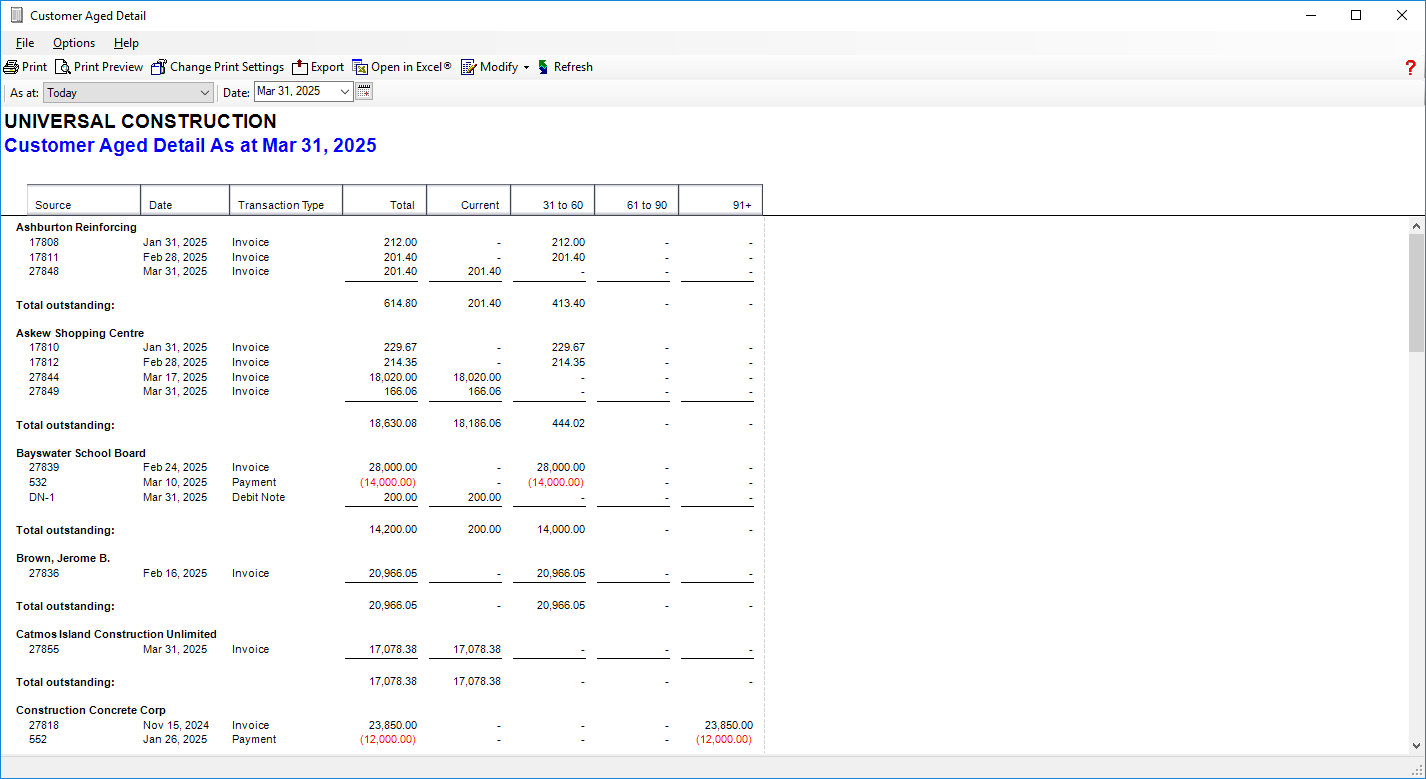Click the Mar 17, 2025 date
Image resolution: width=1426 pixels, height=779 pixels.
pos(175,377)
